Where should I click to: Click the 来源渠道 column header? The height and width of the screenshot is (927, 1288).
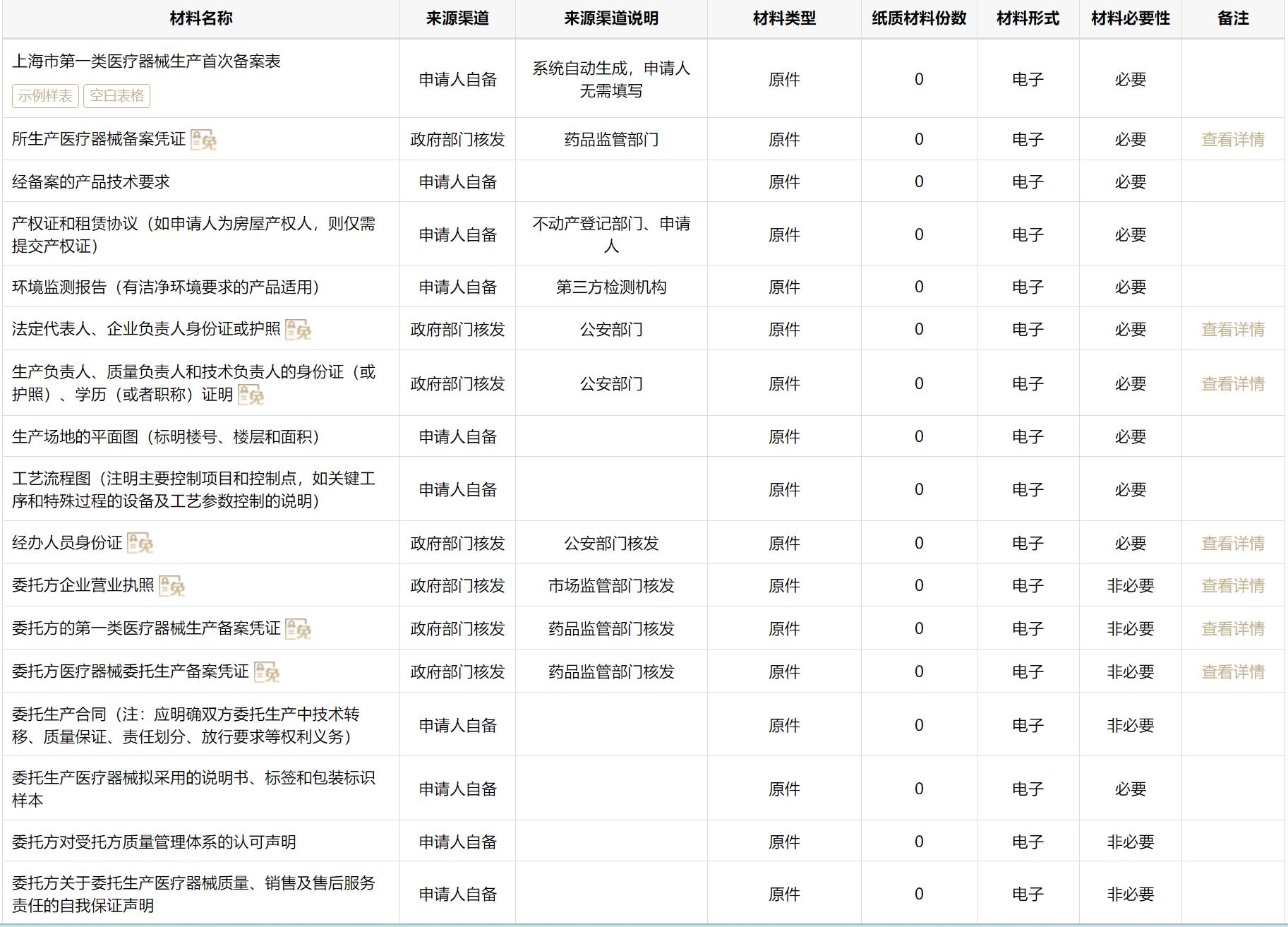tap(457, 19)
